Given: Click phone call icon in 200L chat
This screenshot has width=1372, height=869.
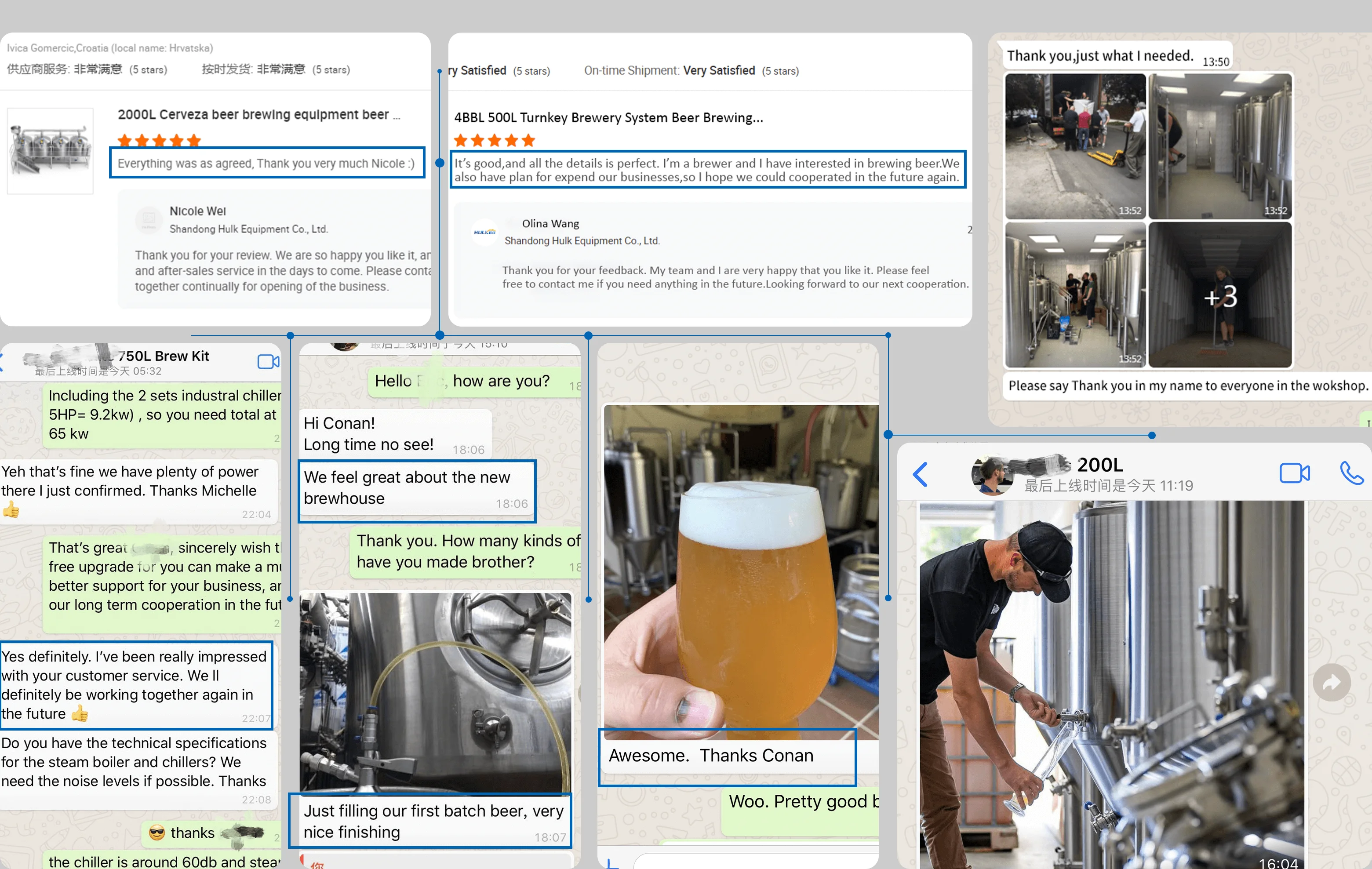Looking at the screenshot, I should click(1351, 473).
